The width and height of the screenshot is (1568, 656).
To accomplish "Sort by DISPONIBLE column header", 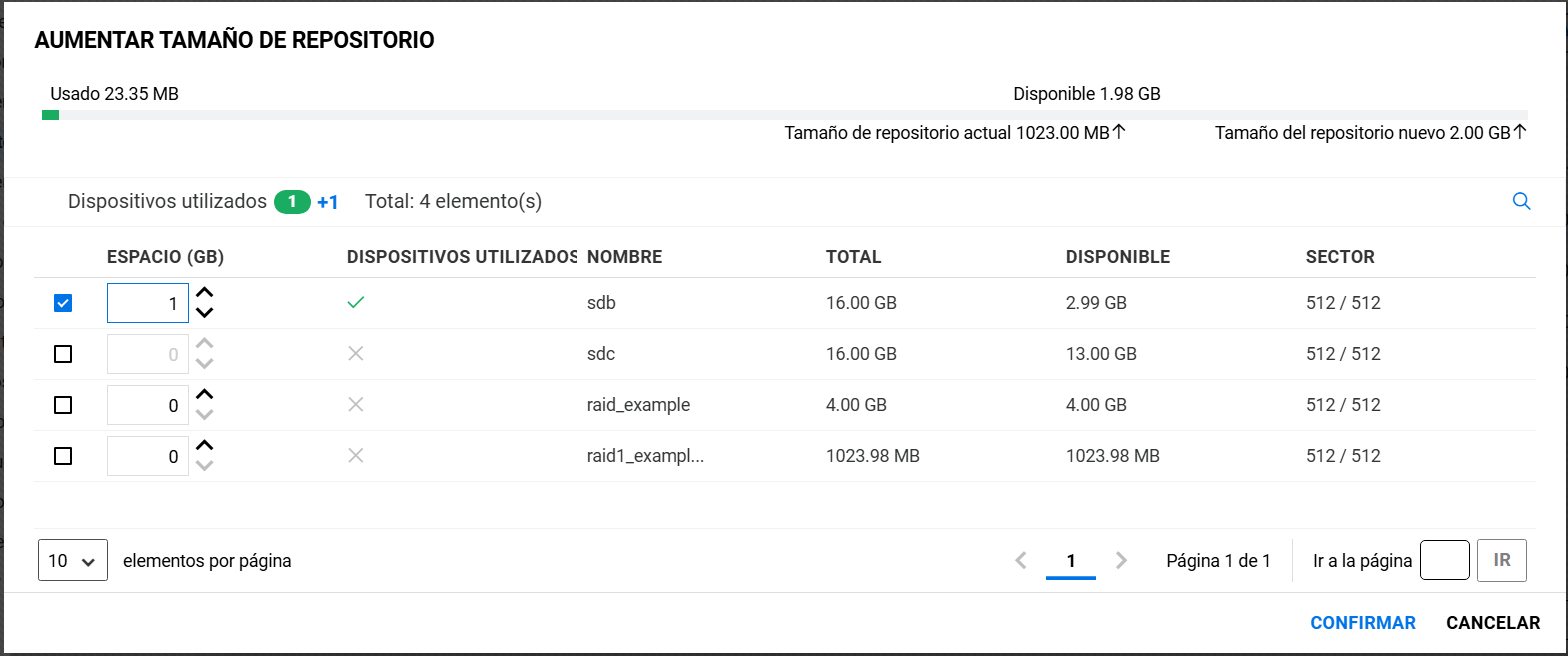I will click(1117, 257).
